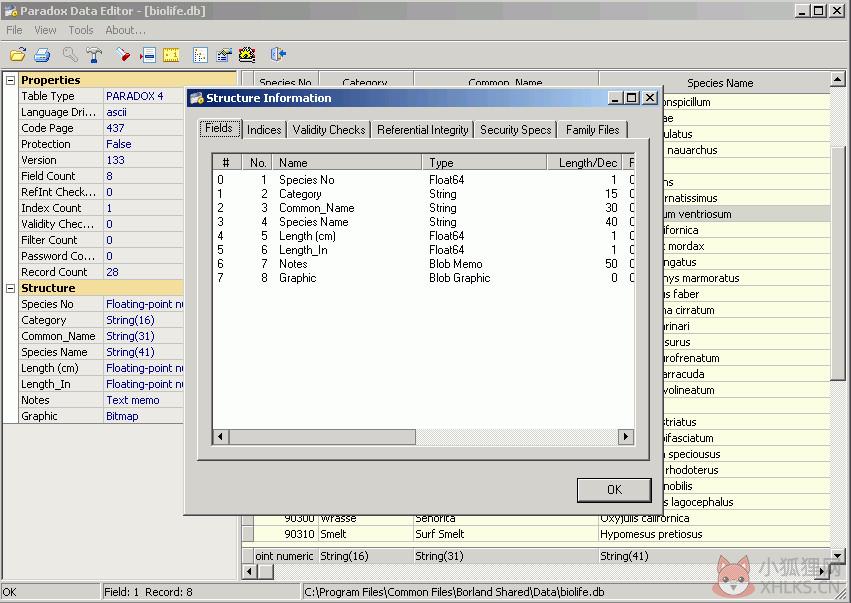Viewport: 851px width, 603px height.
Task: Click the Table Type property row
Action: pos(101,96)
